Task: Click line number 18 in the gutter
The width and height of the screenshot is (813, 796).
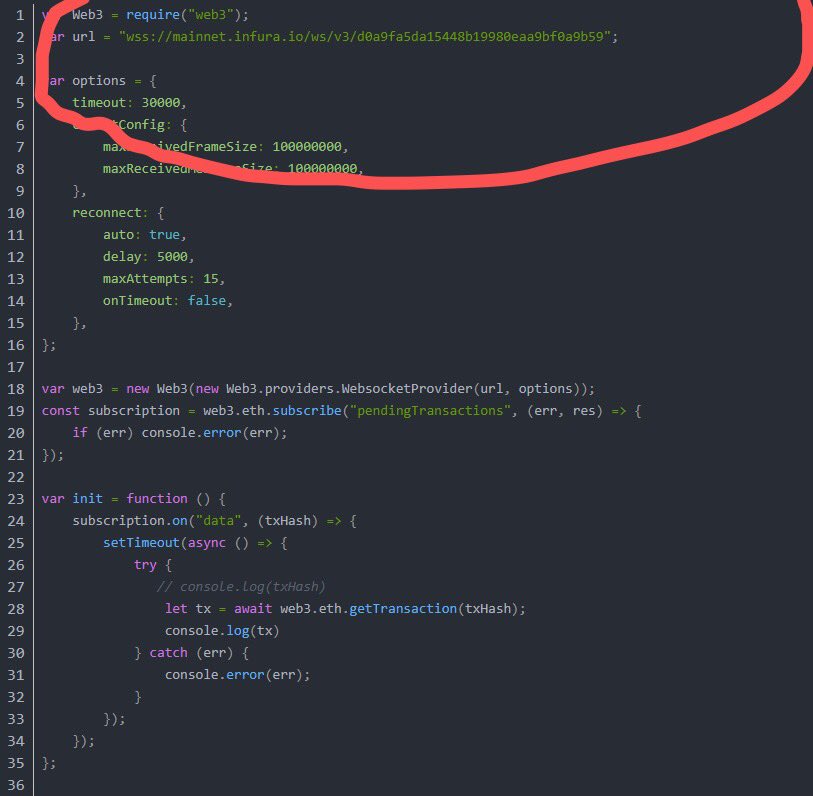Action: pos(16,389)
